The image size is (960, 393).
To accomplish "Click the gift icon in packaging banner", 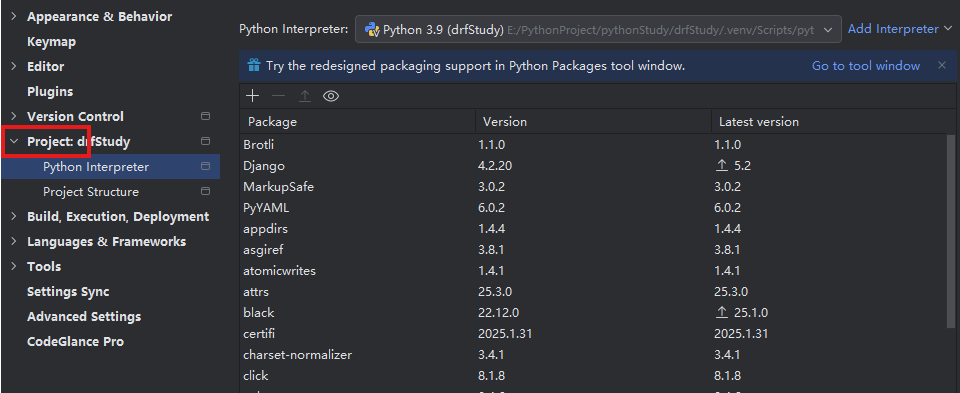I will point(253,66).
